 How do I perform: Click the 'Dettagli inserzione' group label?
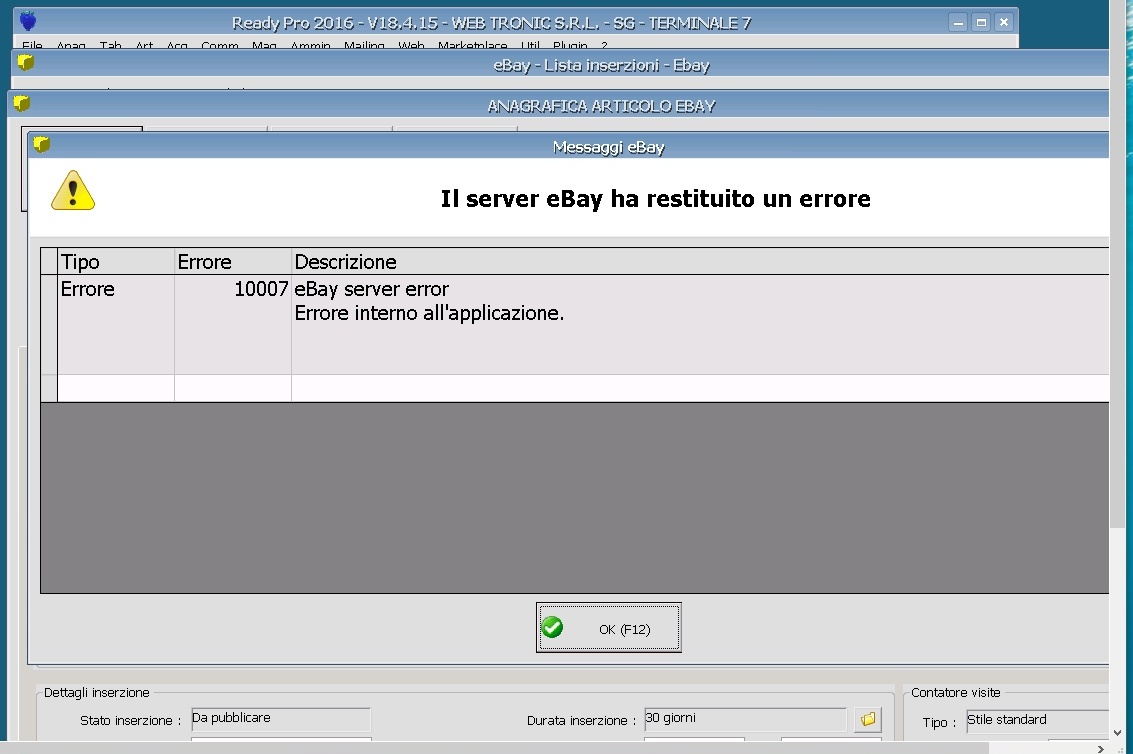(x=96, y=693)
